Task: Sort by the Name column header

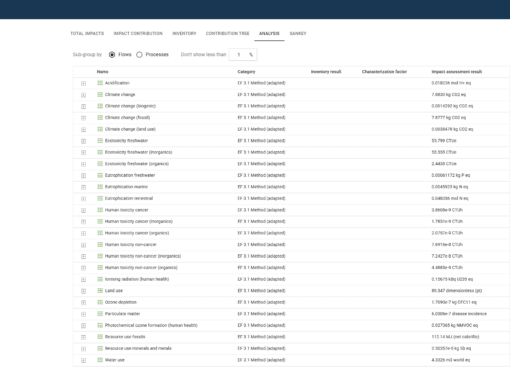Action: (102, 72)
